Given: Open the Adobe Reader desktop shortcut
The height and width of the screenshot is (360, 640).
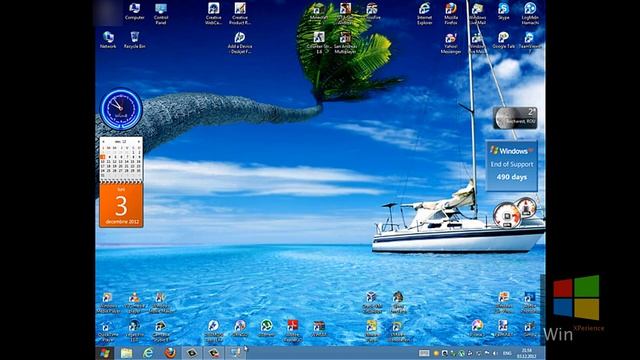Looking at the screenshot, I should click(x=292, y=331).
